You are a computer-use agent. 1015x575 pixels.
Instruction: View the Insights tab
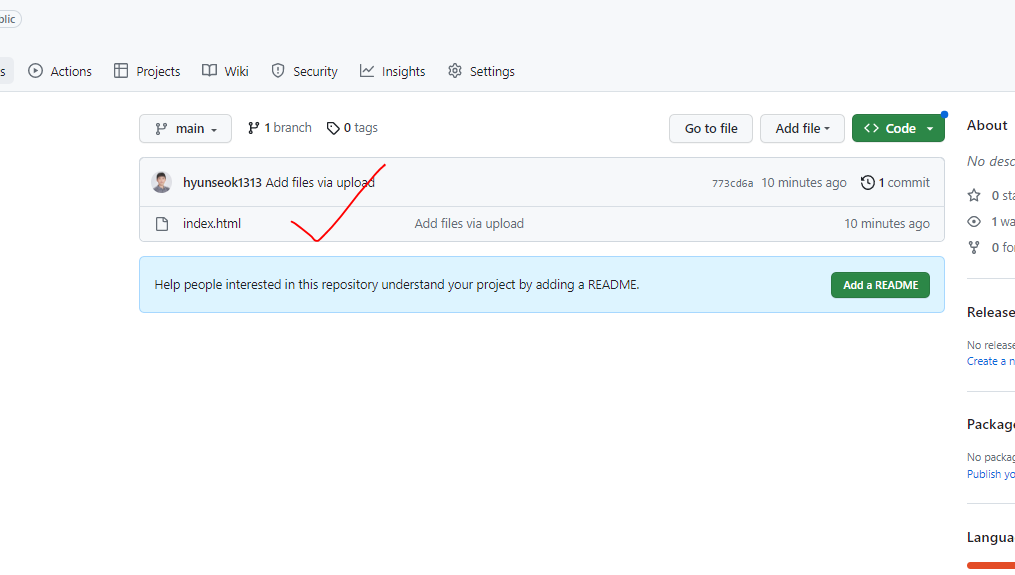tap(393, 71)
